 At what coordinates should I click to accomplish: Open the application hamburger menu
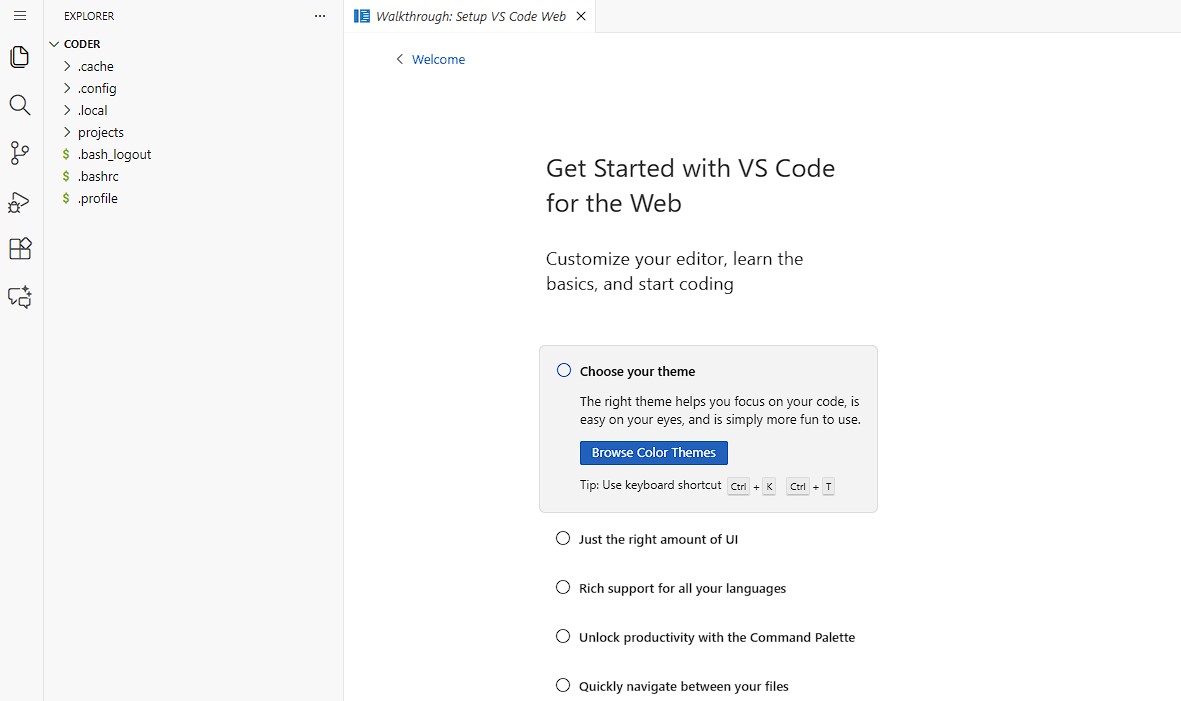(x=19, y=16)
